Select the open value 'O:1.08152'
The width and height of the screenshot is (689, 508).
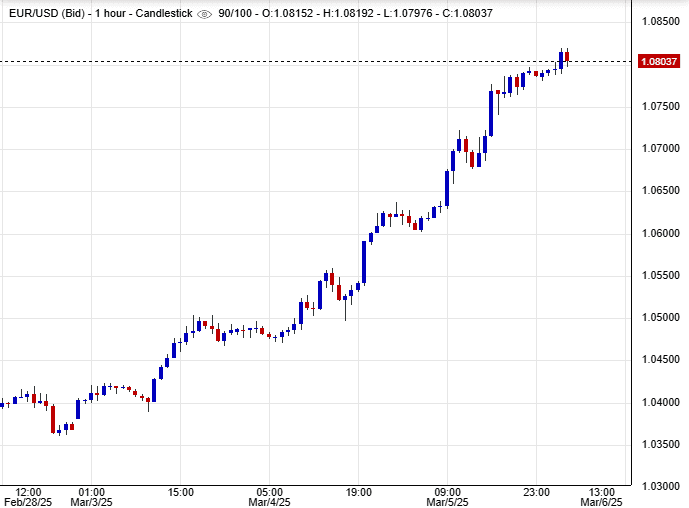coord(287,13)
